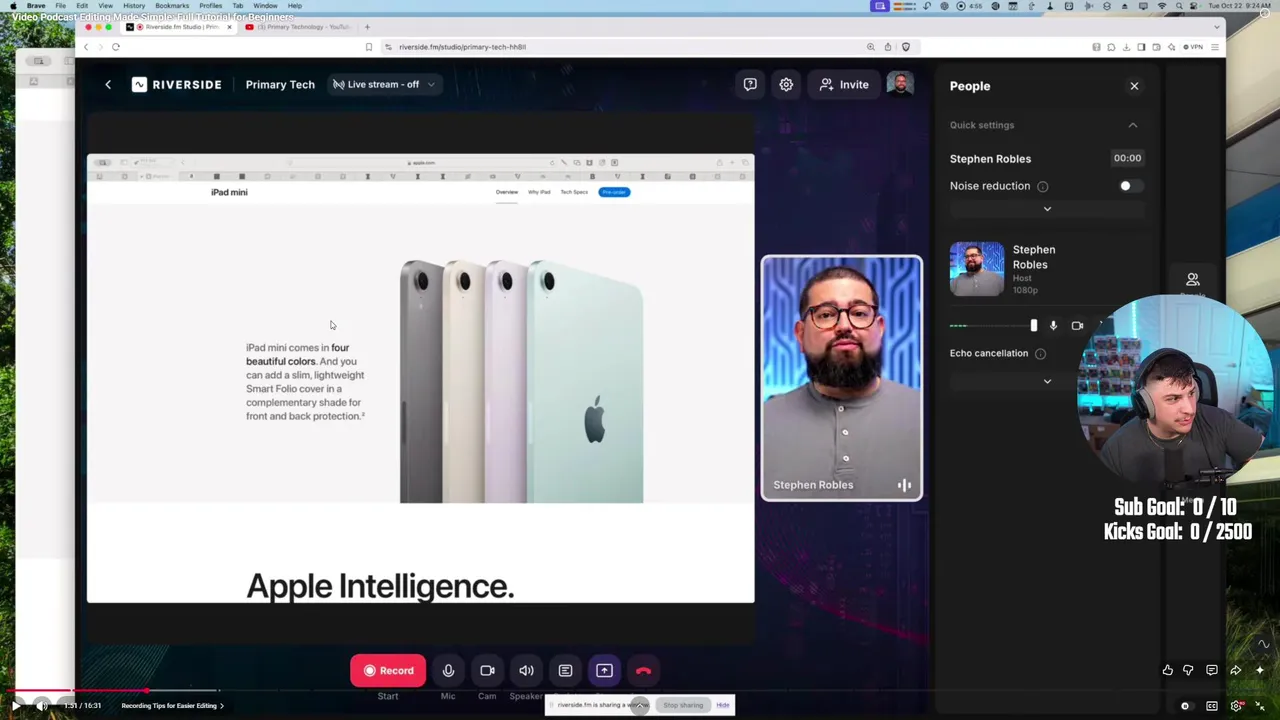Open YouTube player settings gear
Image resolution: width=1280 pixels, height=720 pixels.
pyautogui.click(x=1237, y=706)
